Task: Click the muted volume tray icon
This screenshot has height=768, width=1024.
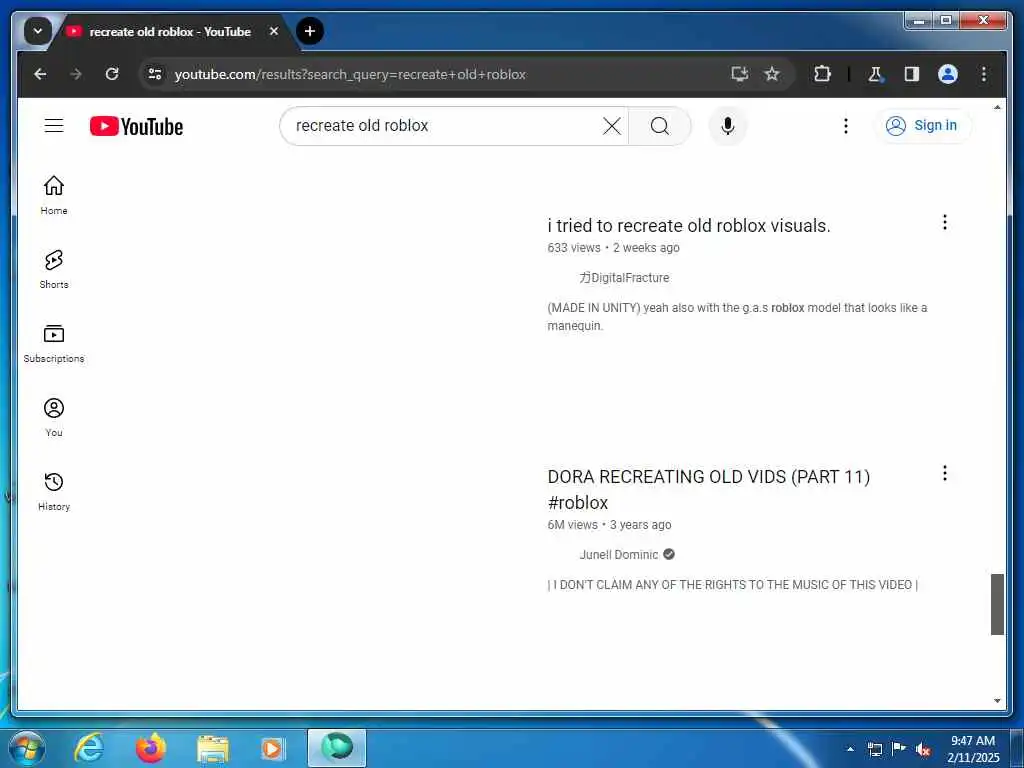Action: [x=923, y=749]
